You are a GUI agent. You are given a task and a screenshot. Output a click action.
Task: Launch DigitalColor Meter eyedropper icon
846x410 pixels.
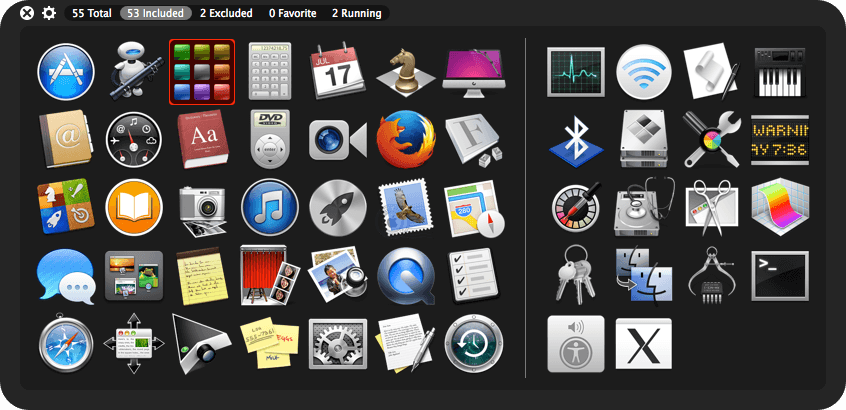click(x=576, y=207)
